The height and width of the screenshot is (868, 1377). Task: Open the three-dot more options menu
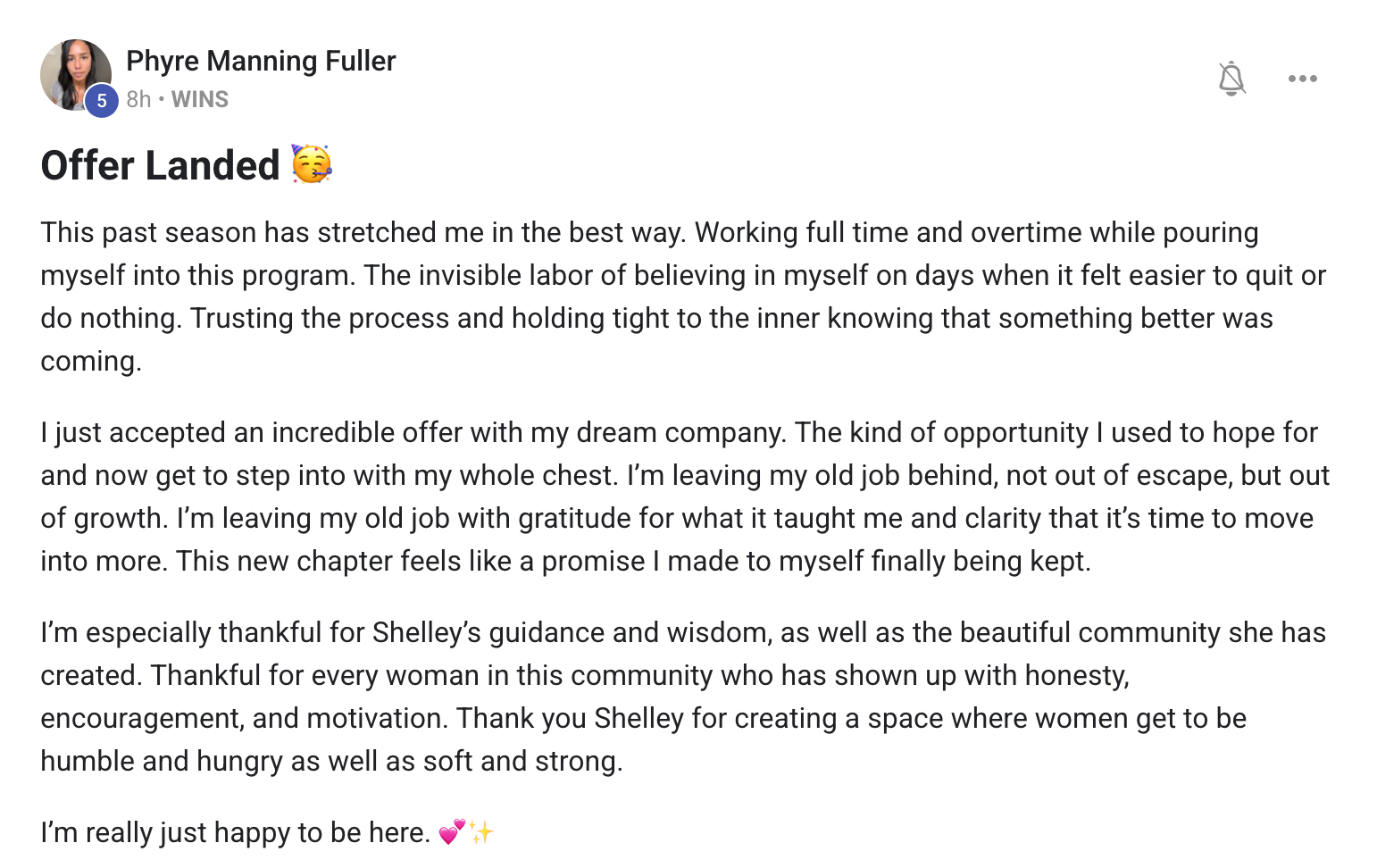pyautogui.click(x=1302, y=79)
